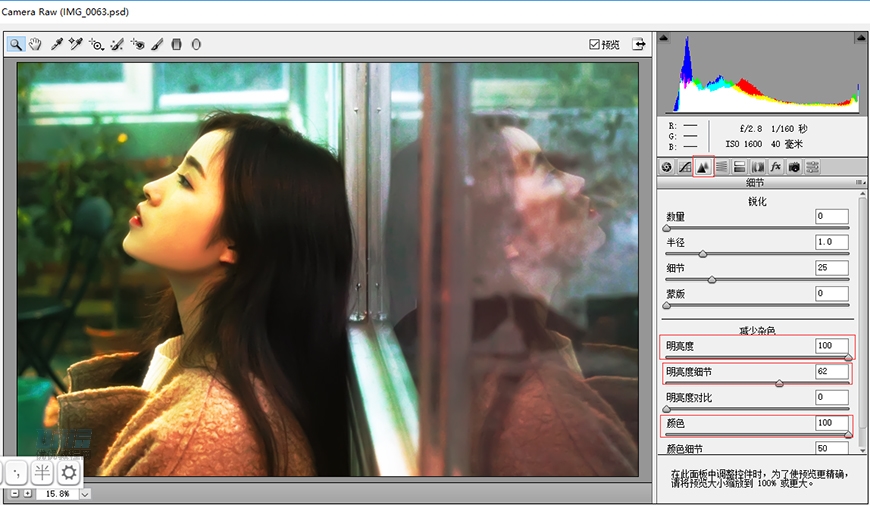
Task: Click the 明亮度细节 slider handle
Action: [779, 382]
